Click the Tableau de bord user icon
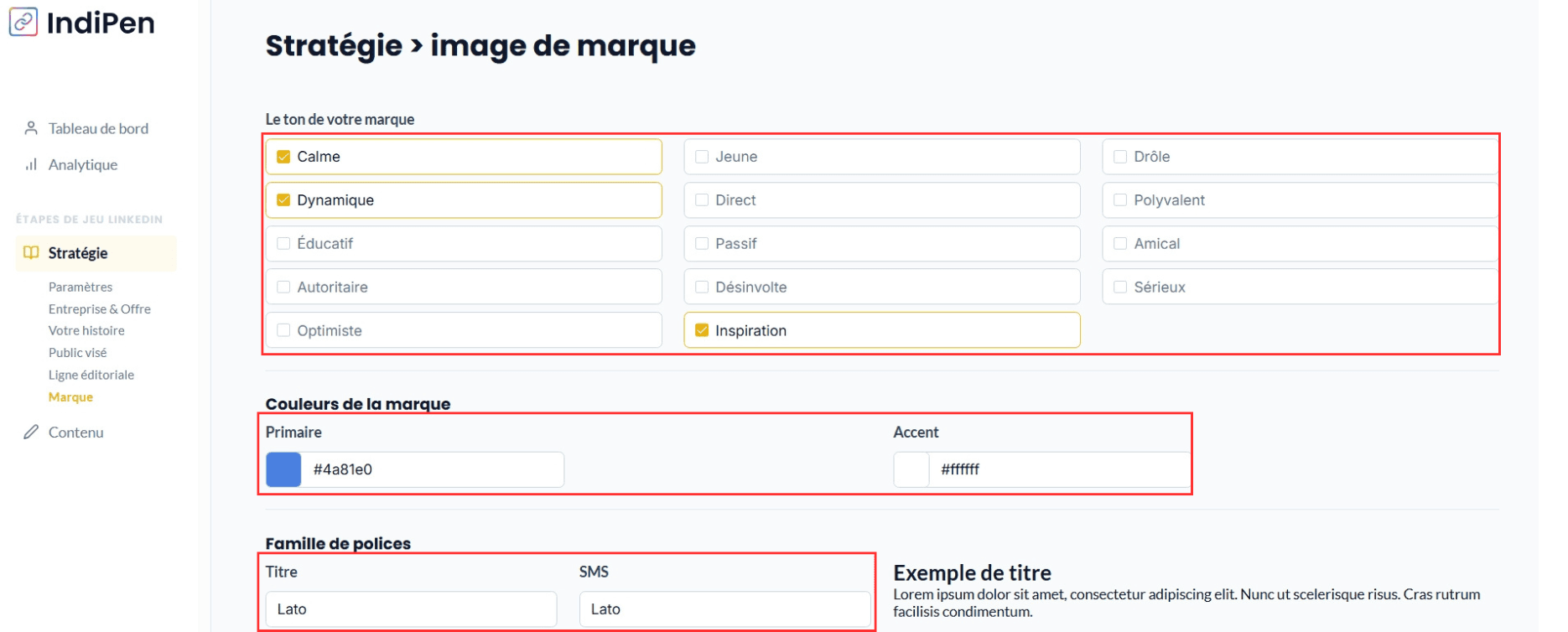Viewport: 1568px width, 632px height. pyautogui.click(x=31, y=128)
